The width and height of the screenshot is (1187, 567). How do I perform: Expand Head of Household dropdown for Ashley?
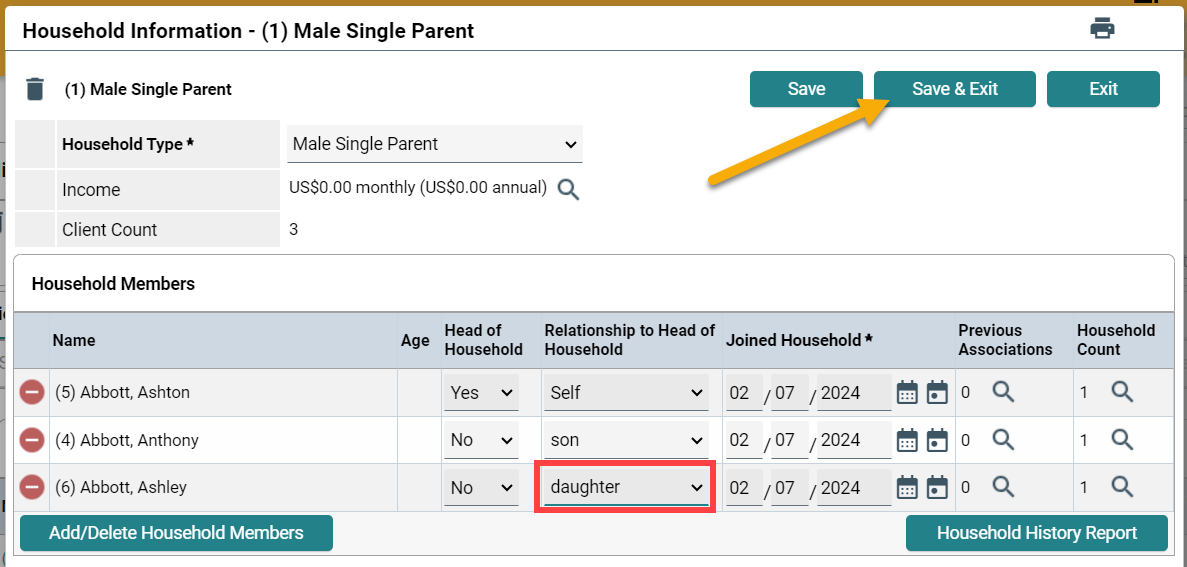coord(481,488)
